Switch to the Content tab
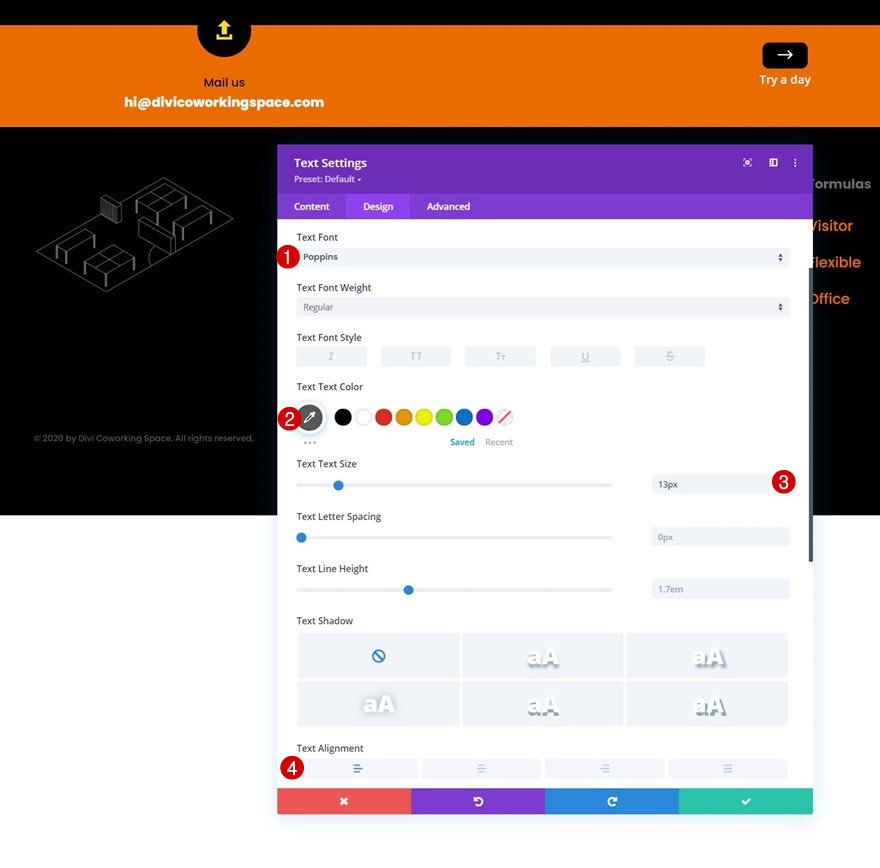880x868 pixels. coord(311,206)
